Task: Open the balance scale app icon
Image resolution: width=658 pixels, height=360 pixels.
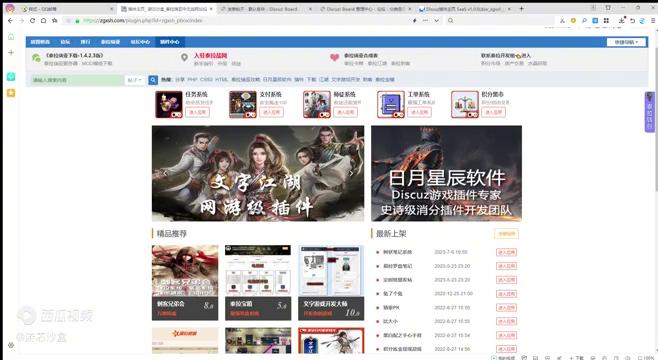Action: click(465, 104)
